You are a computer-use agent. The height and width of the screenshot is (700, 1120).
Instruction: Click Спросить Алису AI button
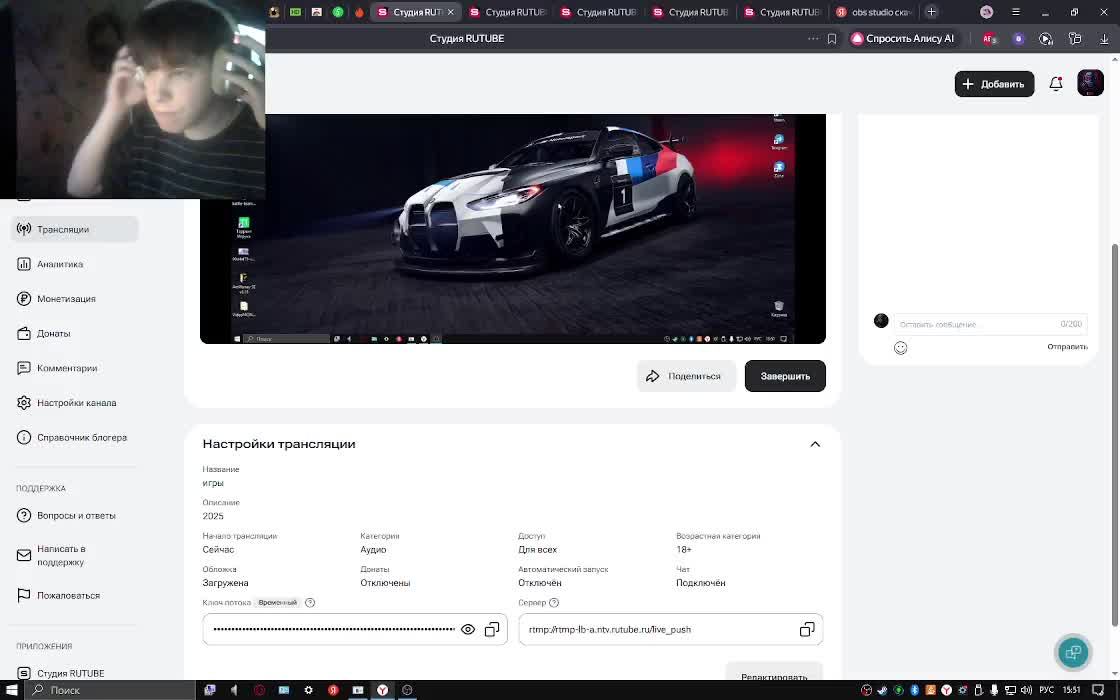coord(903,39)
